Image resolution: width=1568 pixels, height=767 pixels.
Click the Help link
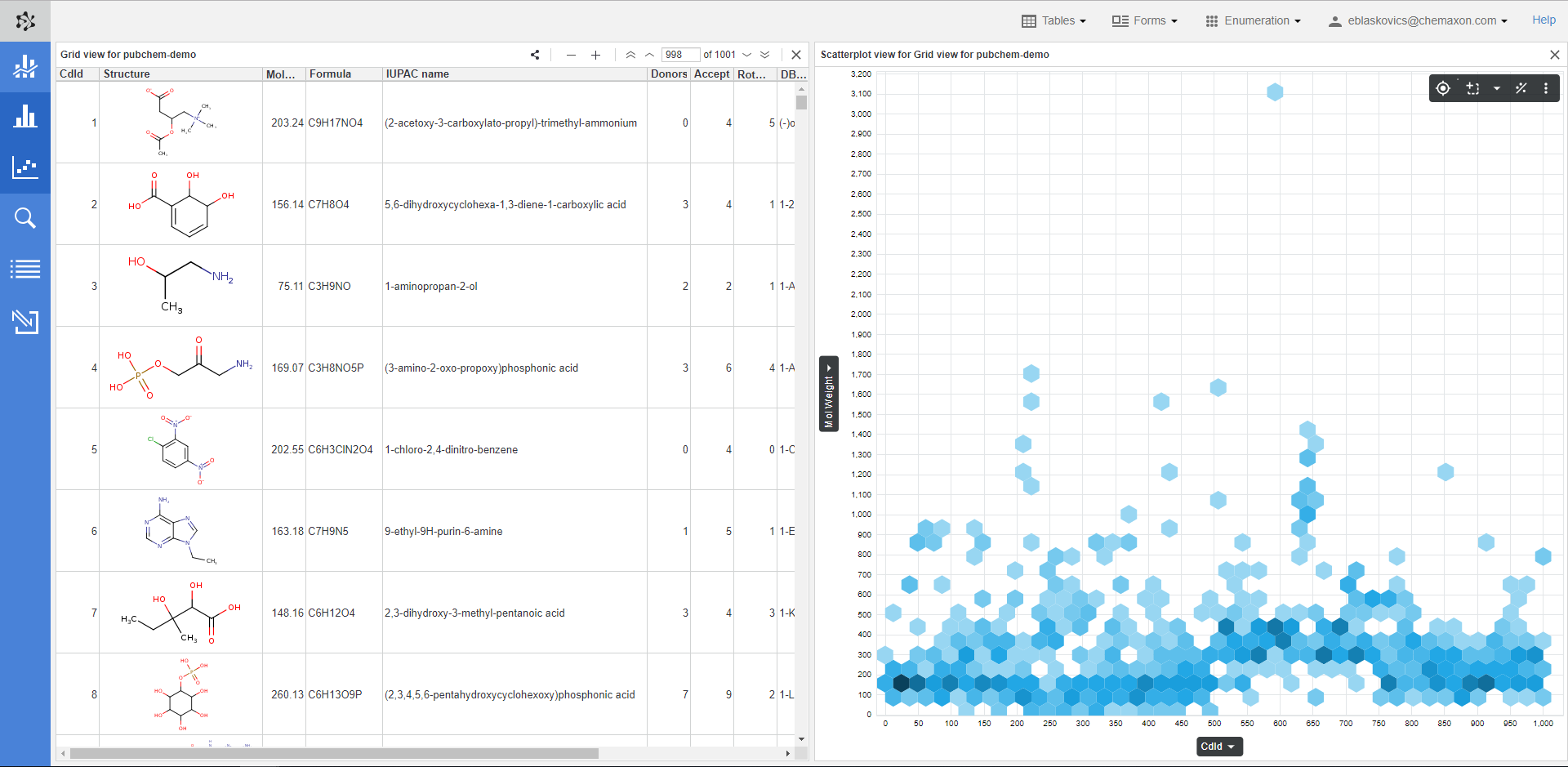[1543, 20]
